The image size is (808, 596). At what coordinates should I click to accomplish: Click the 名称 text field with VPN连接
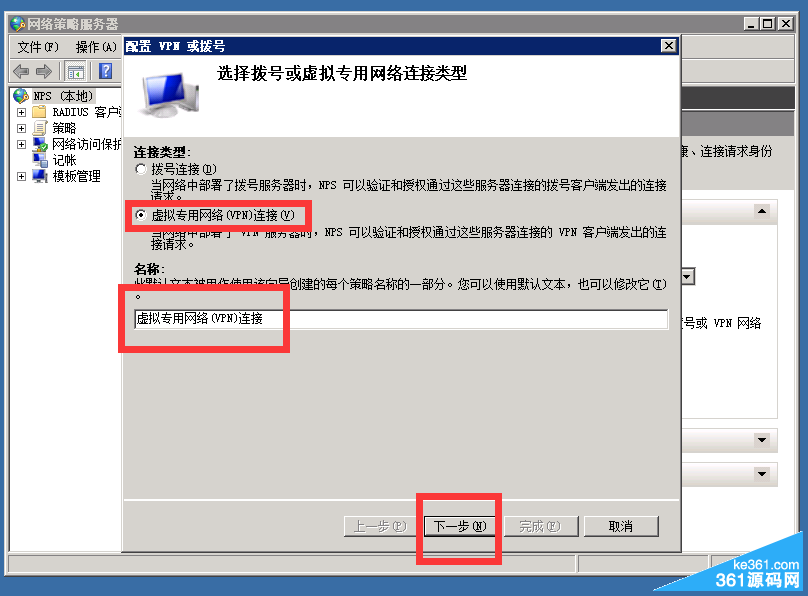401,319
